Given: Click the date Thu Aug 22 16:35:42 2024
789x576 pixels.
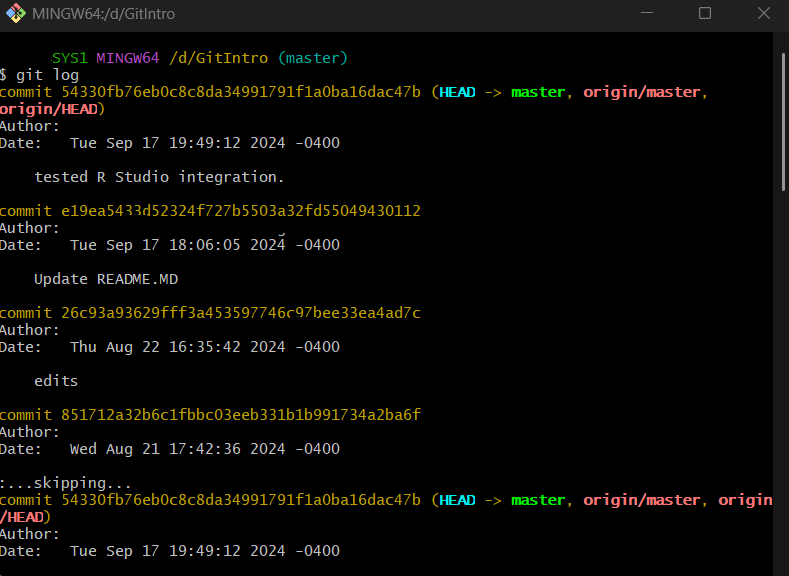Looking at the screenshot, I should coord(205,347).
